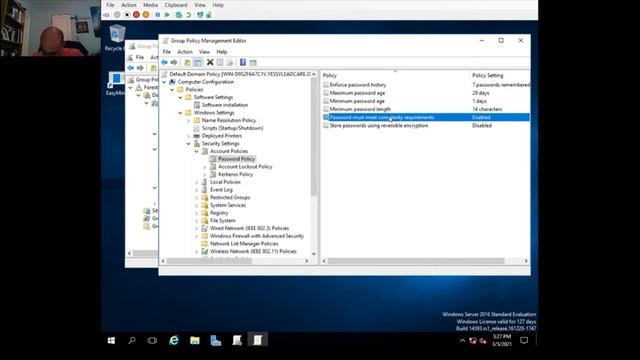Click the Enhanced Session icon in VM toolbar
This screenshot has height=360, width=640.
point(200,15)
